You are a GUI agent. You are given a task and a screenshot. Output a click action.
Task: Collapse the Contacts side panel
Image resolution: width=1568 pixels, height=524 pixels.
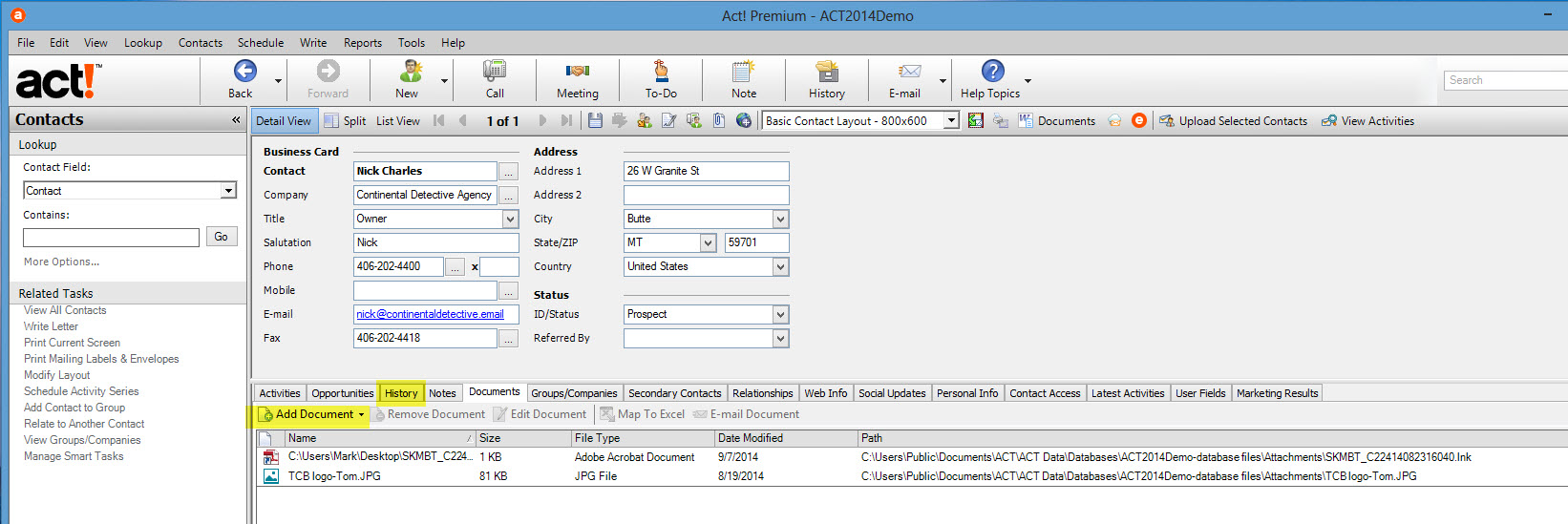235,120
